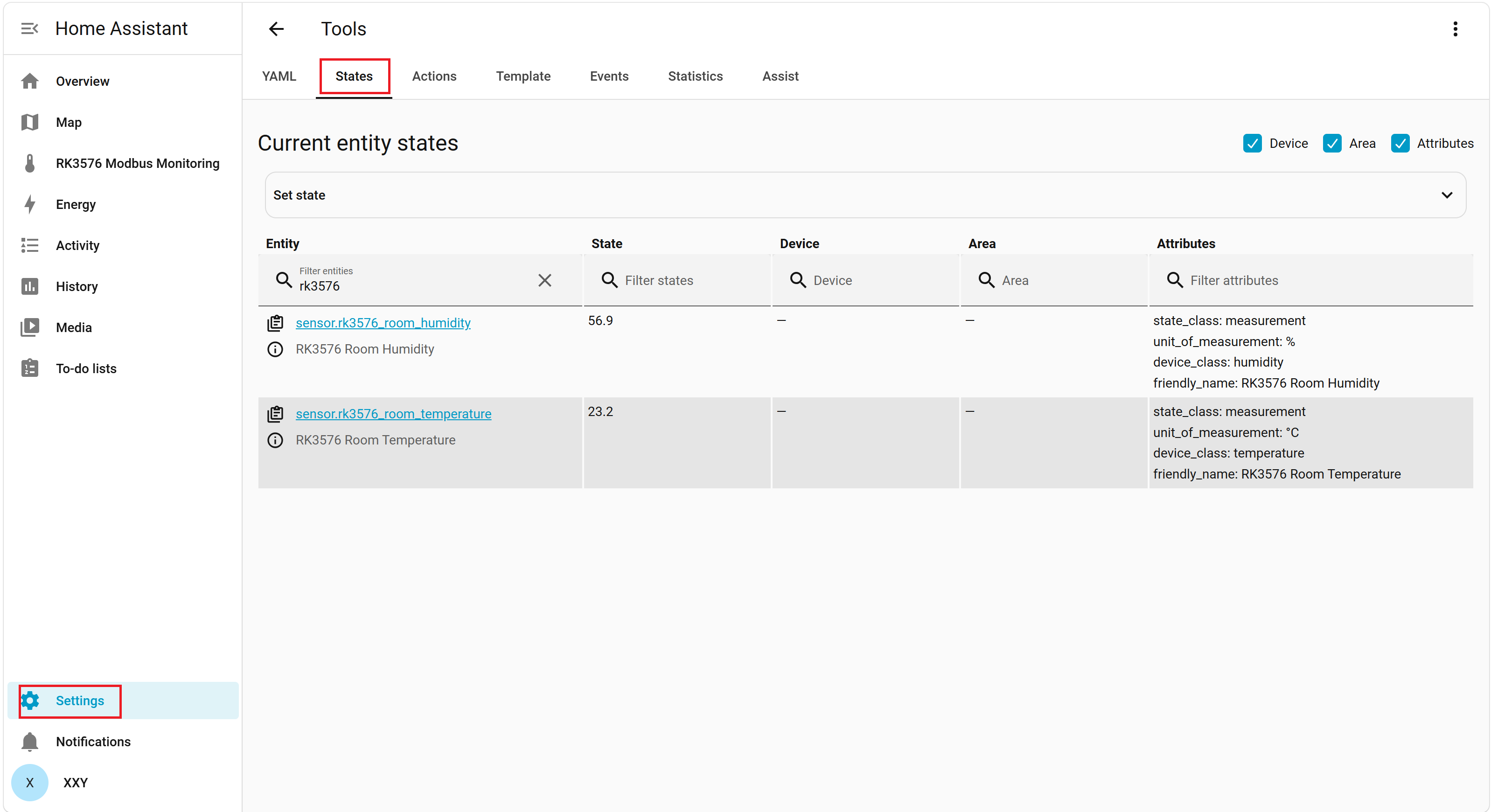Viewport: 1491px width, 812px height.
Task: Uncheck the Attributes column checkbox
Action: coord(1400,143)
